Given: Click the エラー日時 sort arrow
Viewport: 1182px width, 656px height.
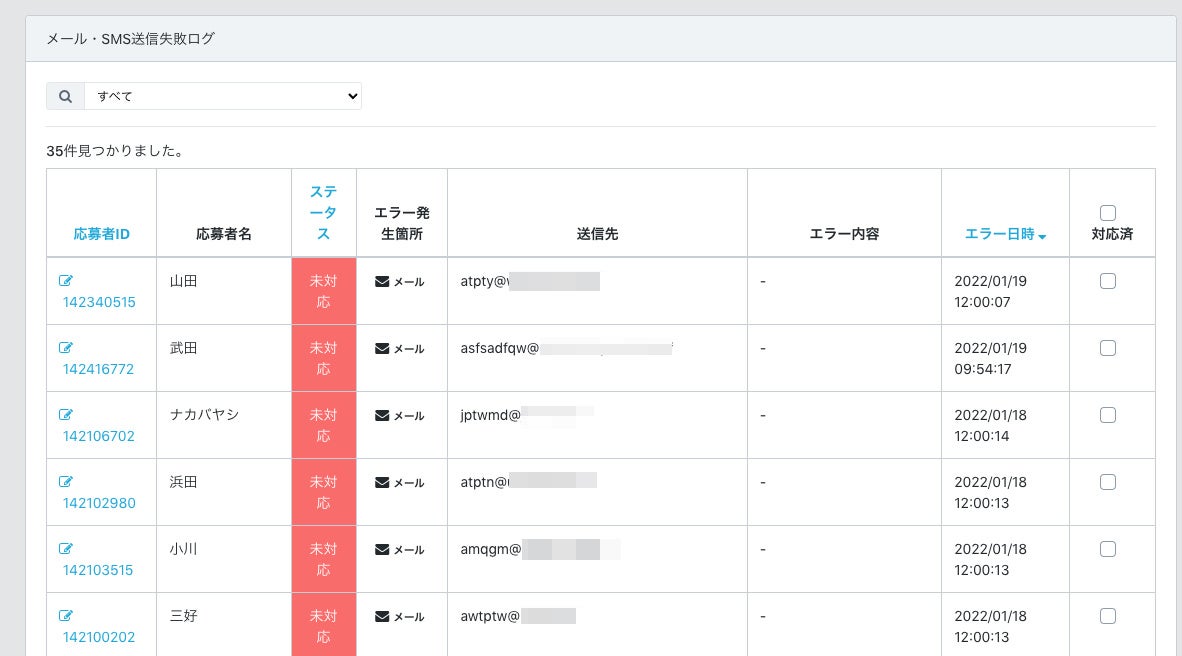Looking at the screenshot, I should click(1042, 236).
